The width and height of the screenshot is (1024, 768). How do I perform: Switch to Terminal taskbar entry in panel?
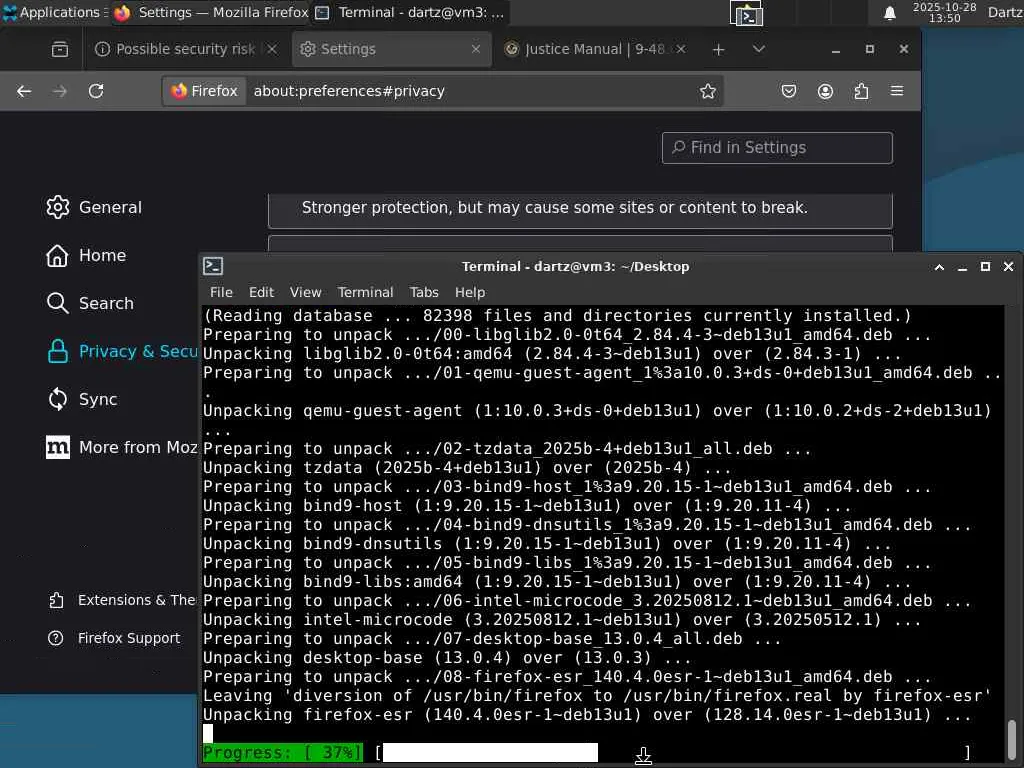[411, 12]
